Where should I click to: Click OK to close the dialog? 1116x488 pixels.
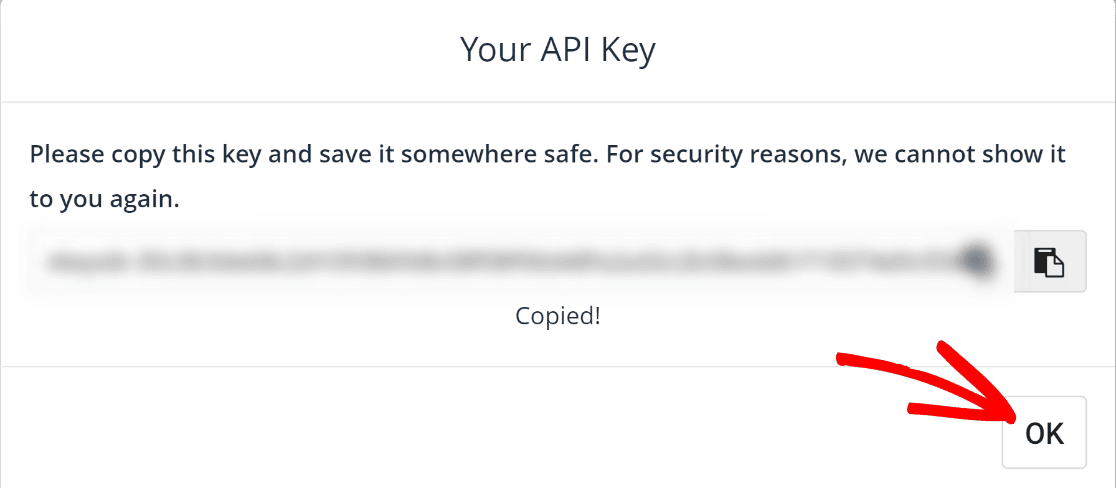point(1044,433)
